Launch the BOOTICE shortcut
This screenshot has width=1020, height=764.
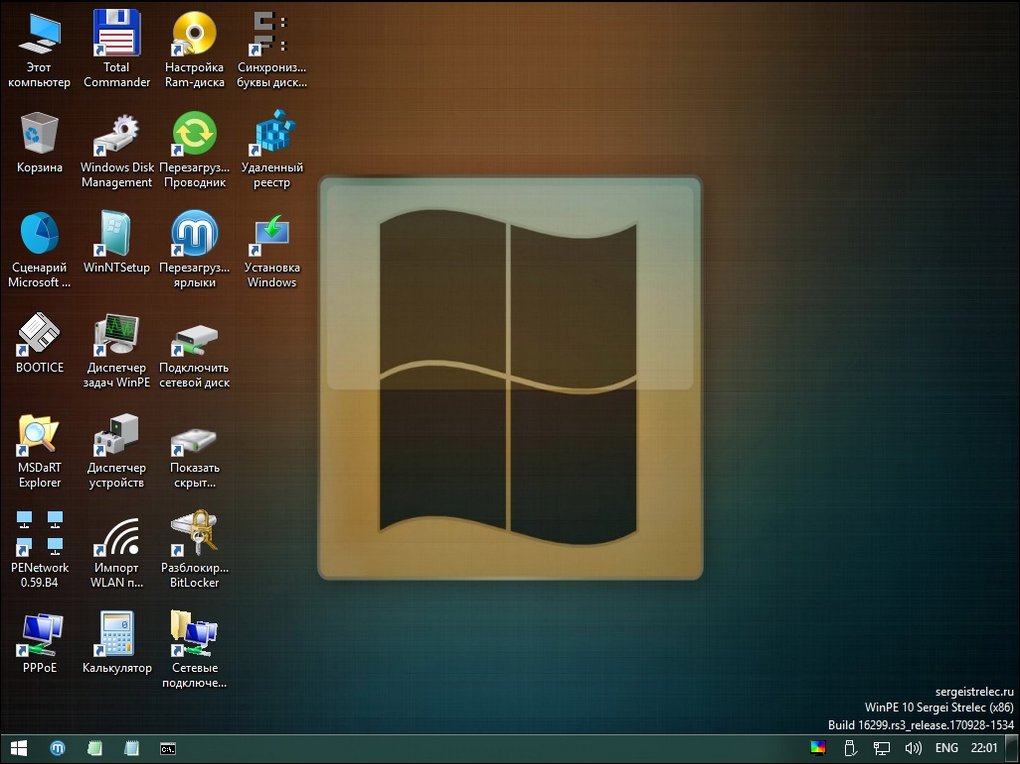39,343
